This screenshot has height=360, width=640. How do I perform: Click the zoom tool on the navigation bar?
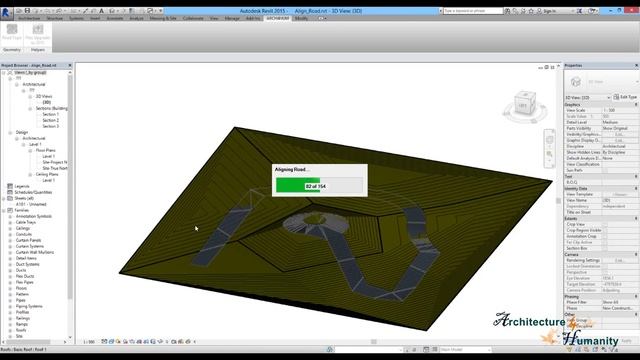549,154
